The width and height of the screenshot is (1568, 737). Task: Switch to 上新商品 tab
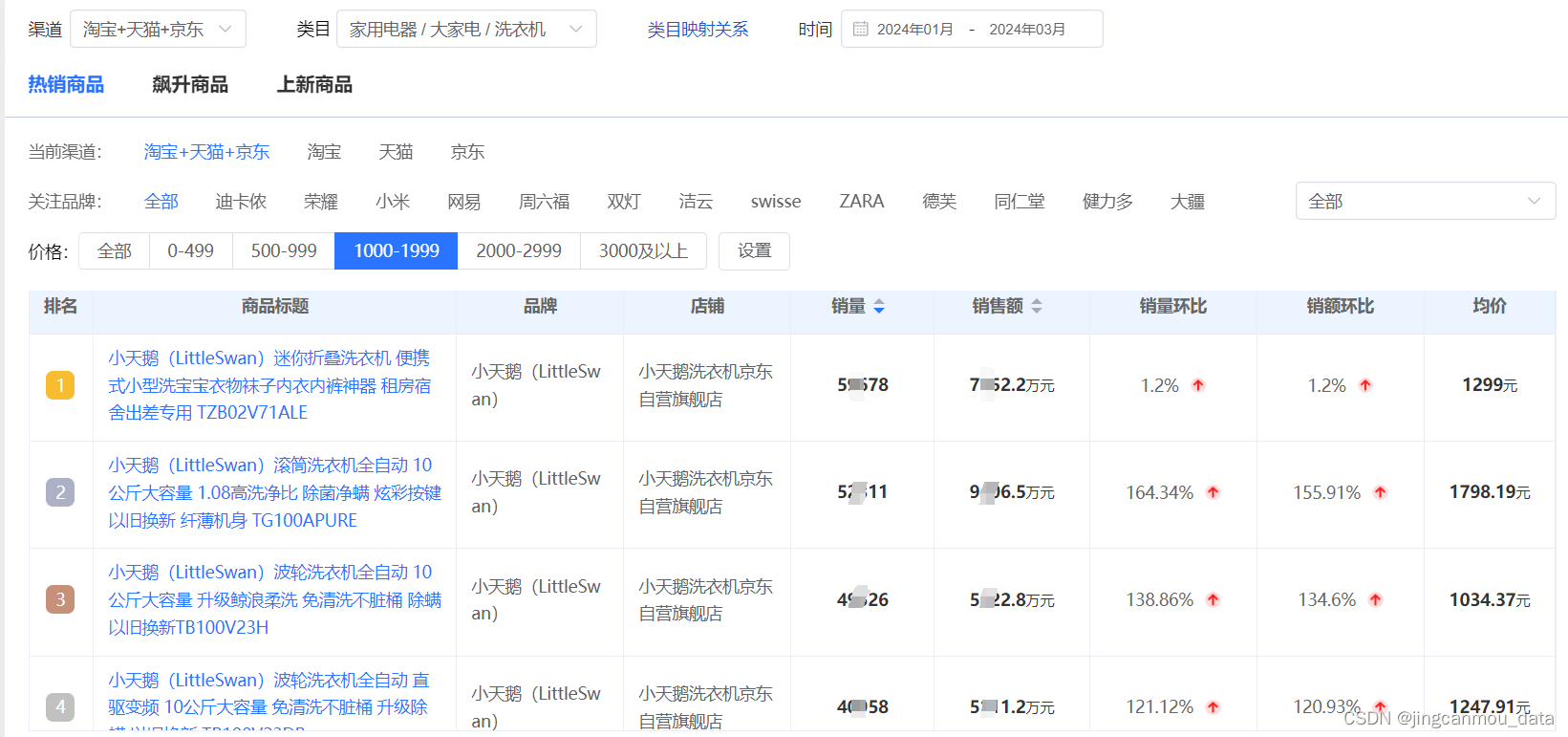(314, 84)
